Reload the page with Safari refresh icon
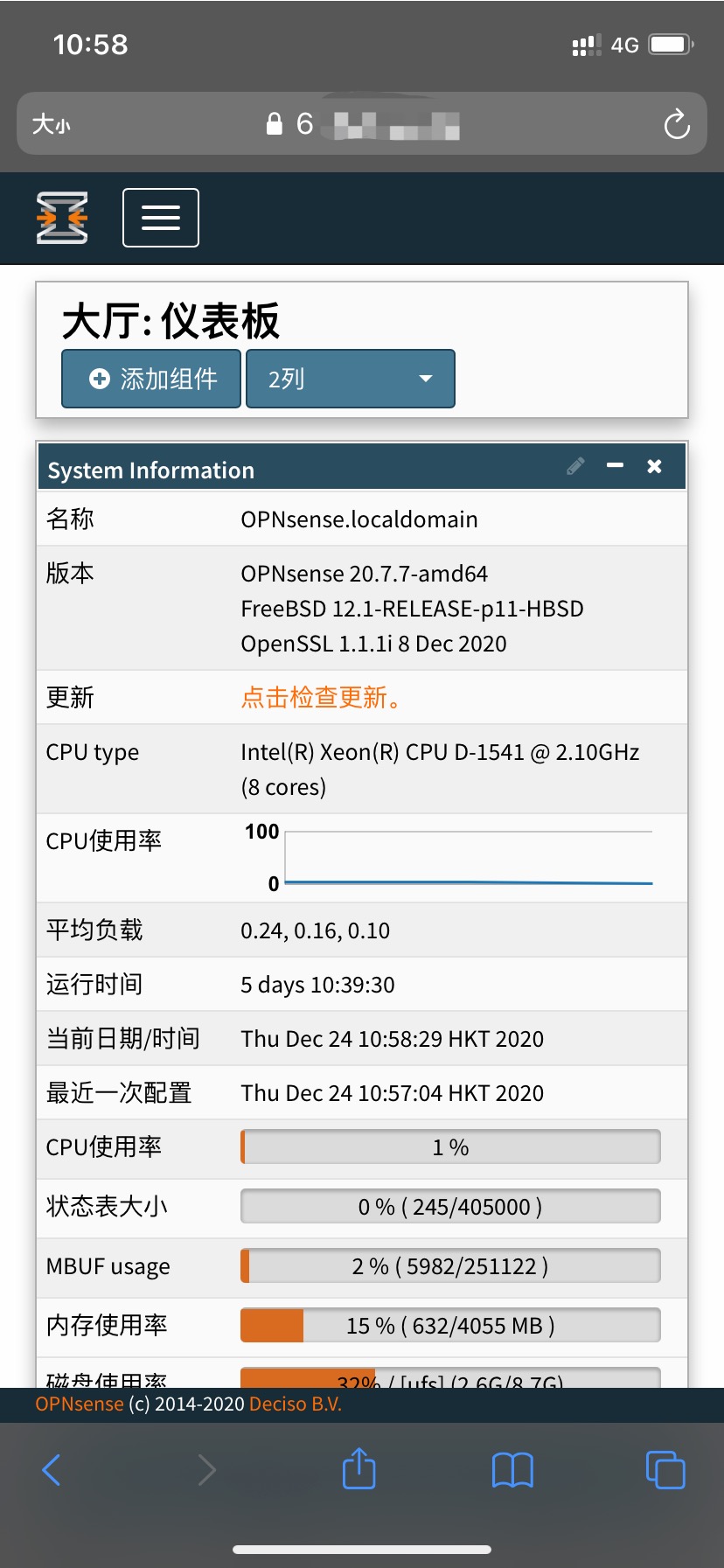This screenshot has height=1568, width=724. [677, 124]
